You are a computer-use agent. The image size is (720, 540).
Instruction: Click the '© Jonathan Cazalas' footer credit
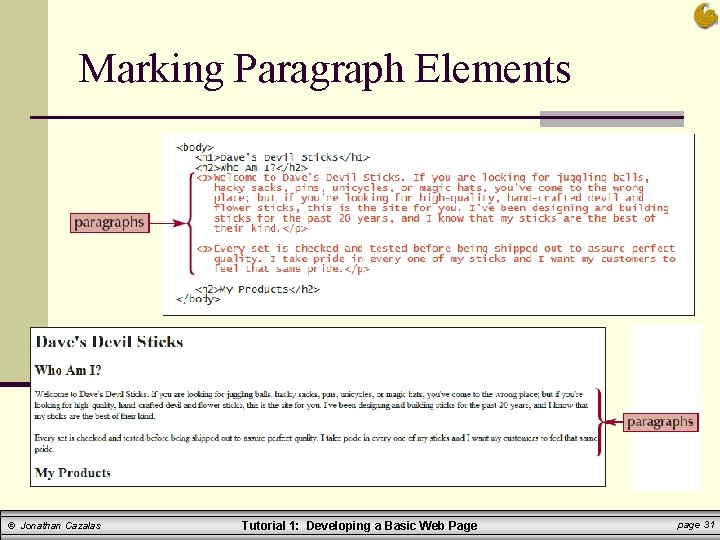(54, 526)
